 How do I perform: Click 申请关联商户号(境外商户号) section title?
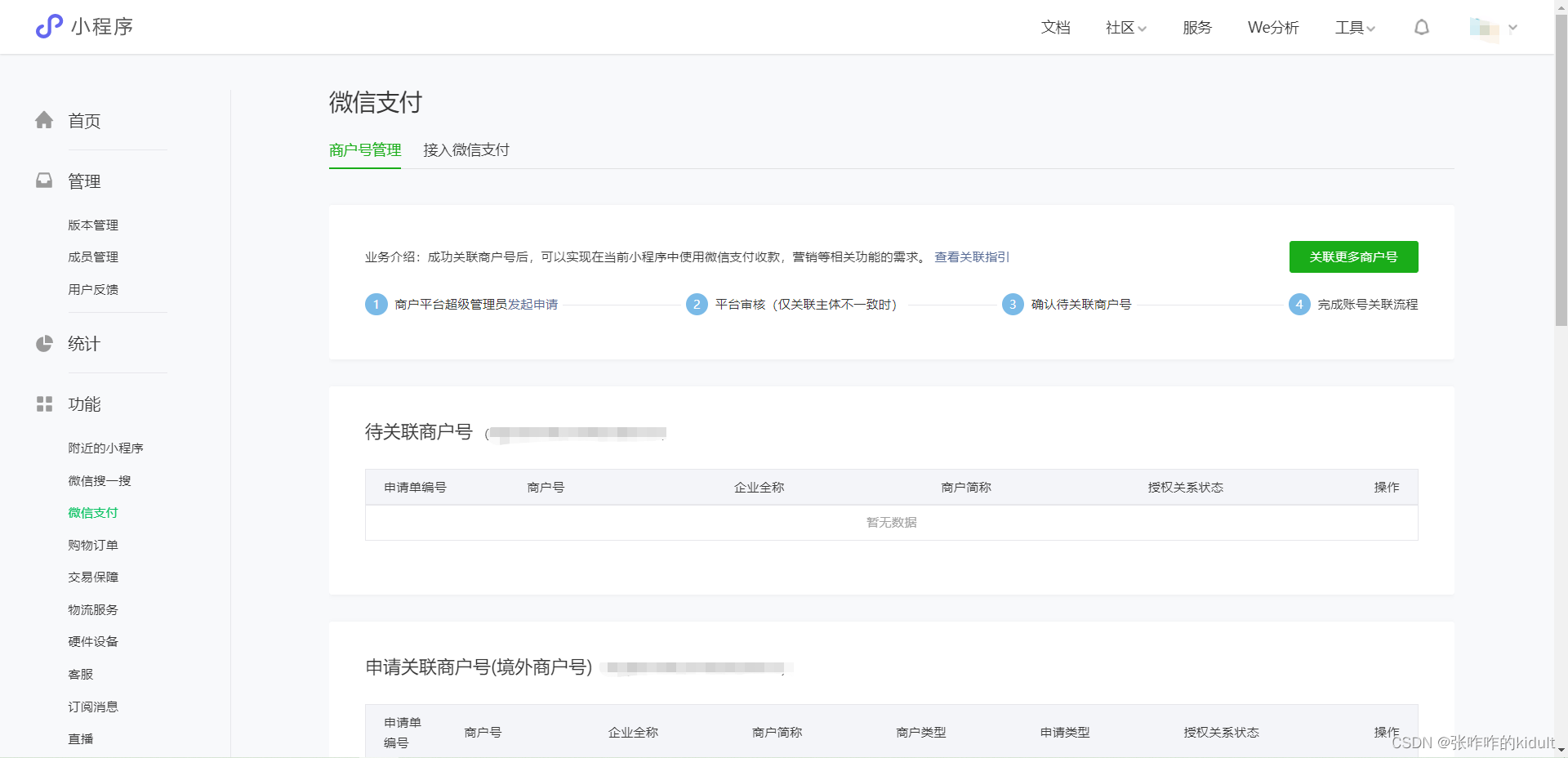coord(479,667)
